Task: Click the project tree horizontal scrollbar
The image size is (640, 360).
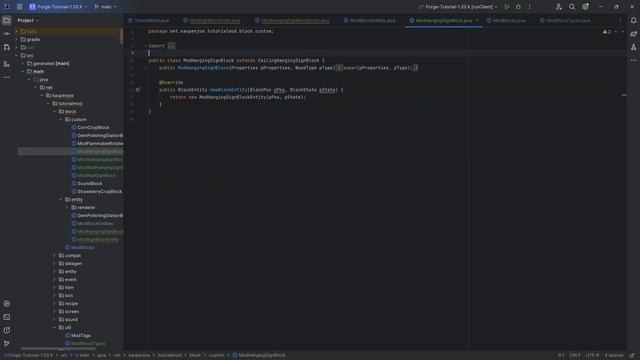Action: 58,349
